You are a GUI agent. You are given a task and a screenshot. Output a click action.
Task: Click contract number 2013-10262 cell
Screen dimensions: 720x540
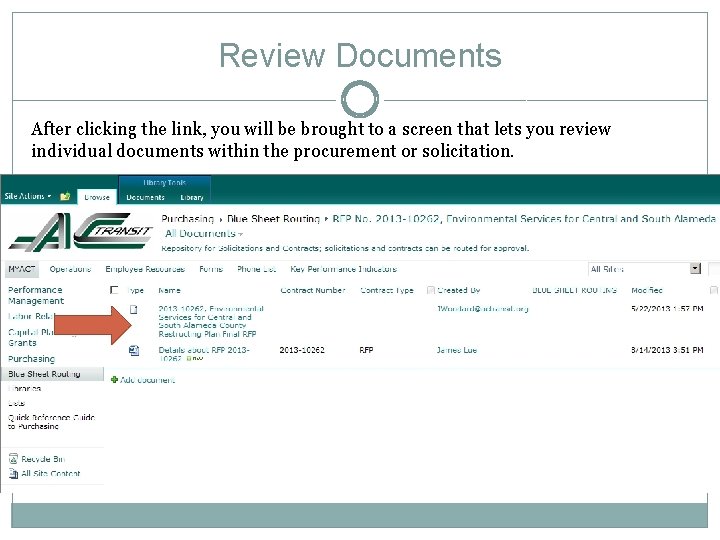pyautogui.click(x=302, y=350)
